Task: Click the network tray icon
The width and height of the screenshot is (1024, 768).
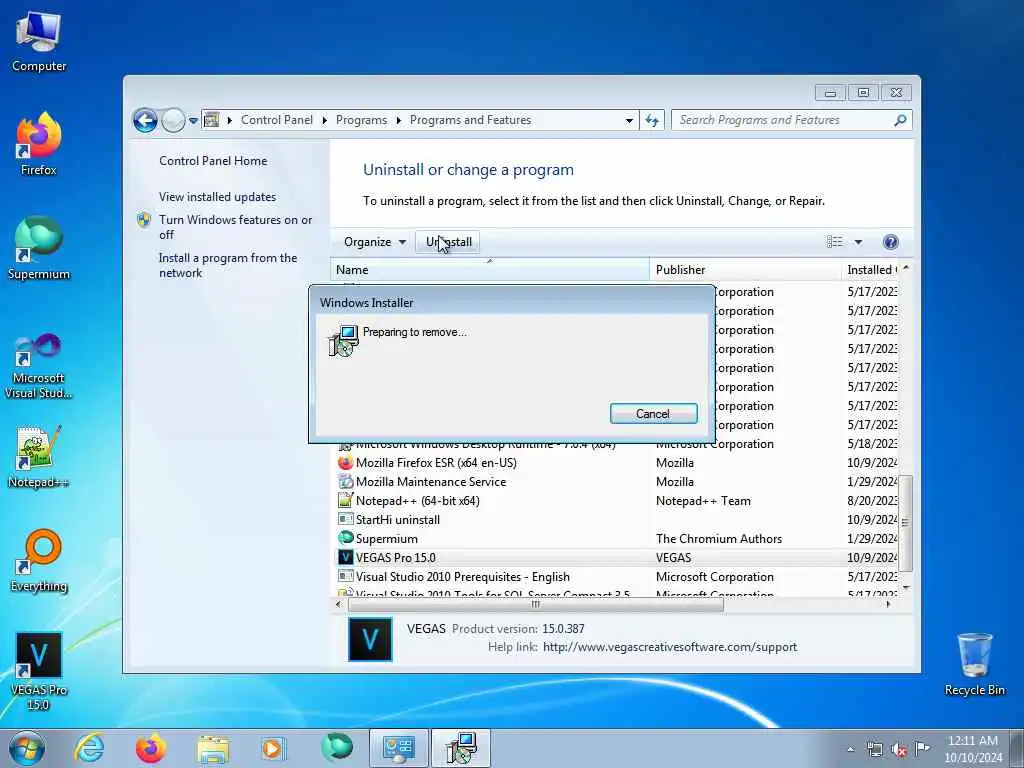Action: (x=874, y=749)
